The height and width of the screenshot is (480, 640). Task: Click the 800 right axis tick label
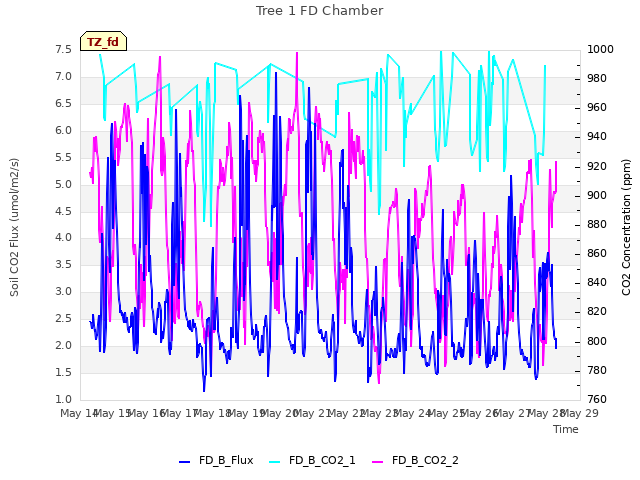pos(597,341)
